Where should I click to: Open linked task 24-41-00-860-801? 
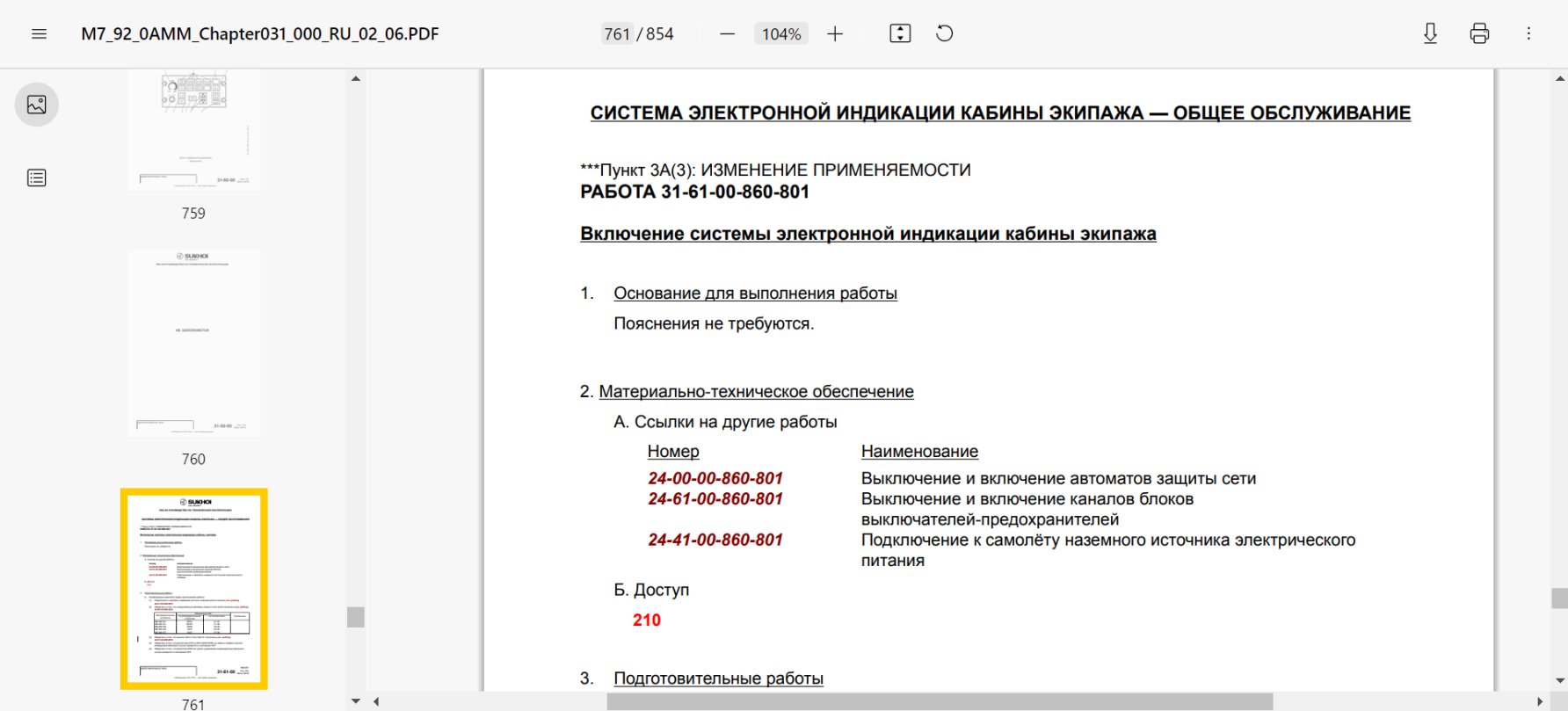[x=715, y=540]
